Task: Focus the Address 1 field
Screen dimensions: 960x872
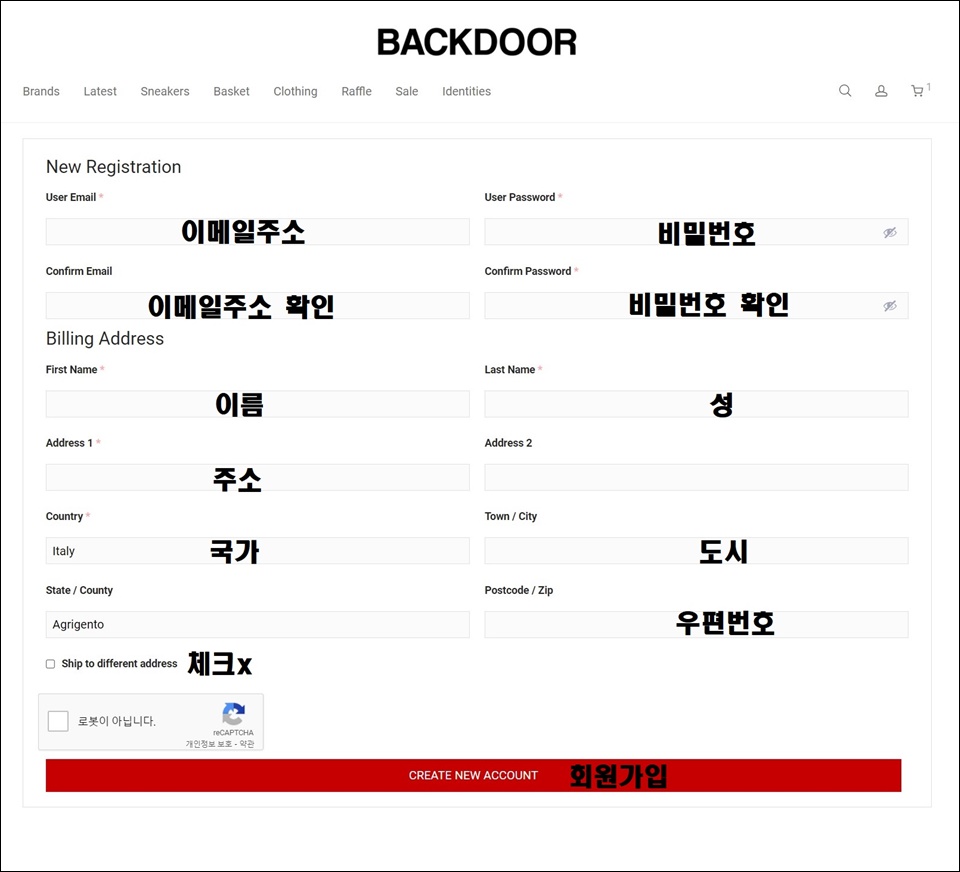Action: click(258, 478)
